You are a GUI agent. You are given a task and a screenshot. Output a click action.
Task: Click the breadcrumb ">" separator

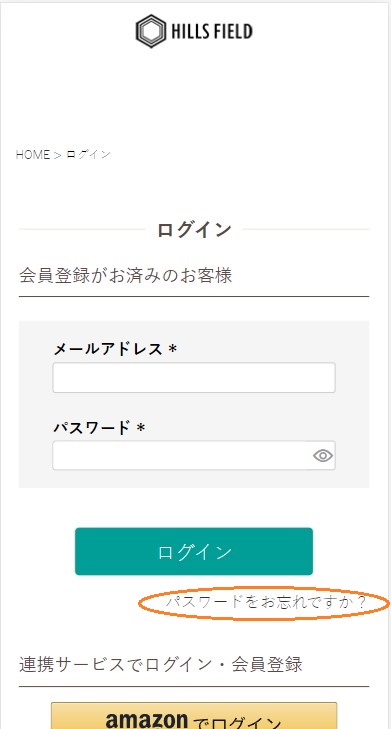58,155
